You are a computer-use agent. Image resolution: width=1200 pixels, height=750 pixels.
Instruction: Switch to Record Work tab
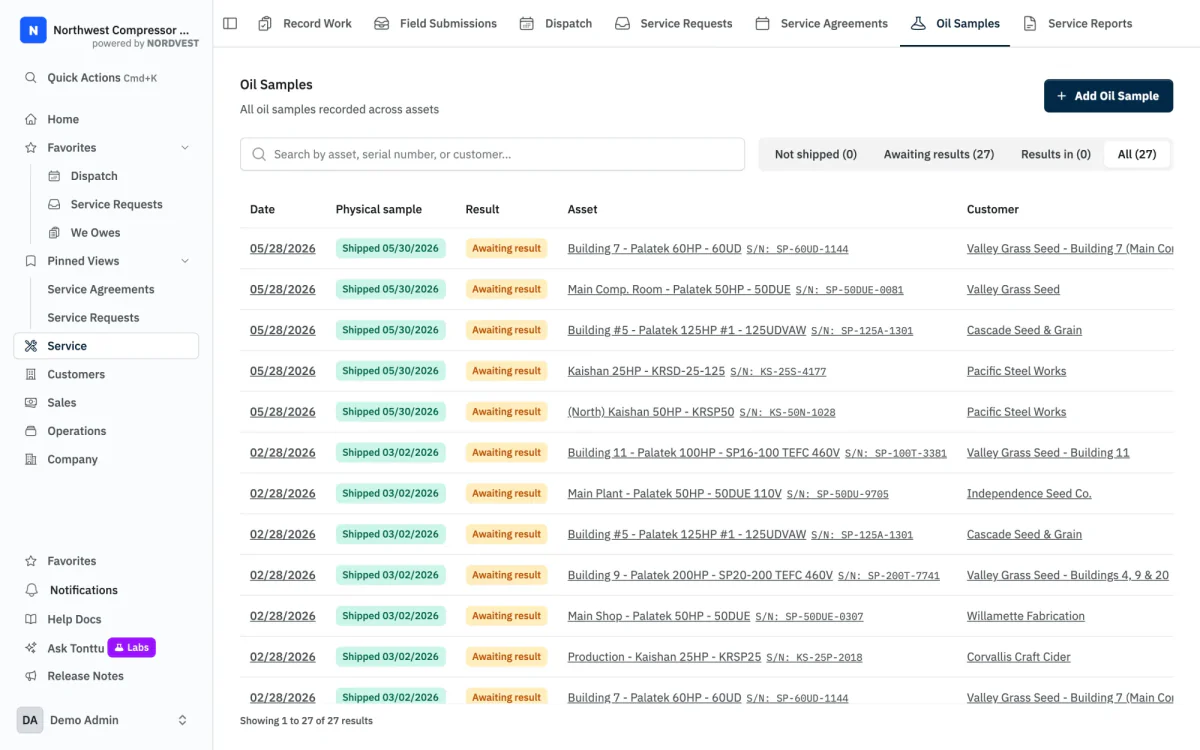[305, 23]
